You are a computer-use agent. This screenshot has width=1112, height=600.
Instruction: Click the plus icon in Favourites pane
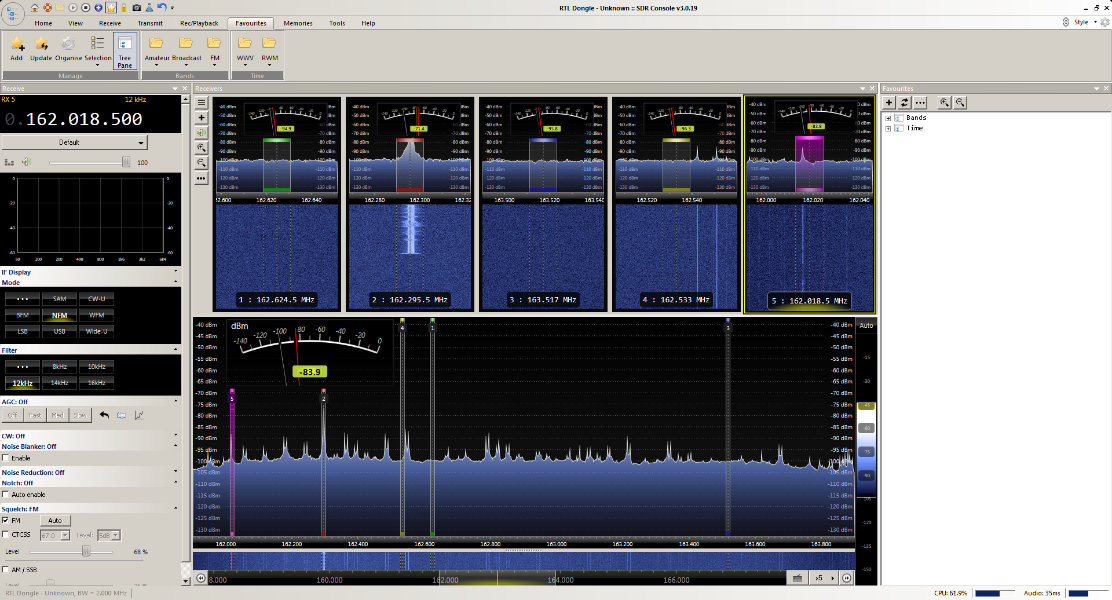pyautogui.click(x=889, y=102)
